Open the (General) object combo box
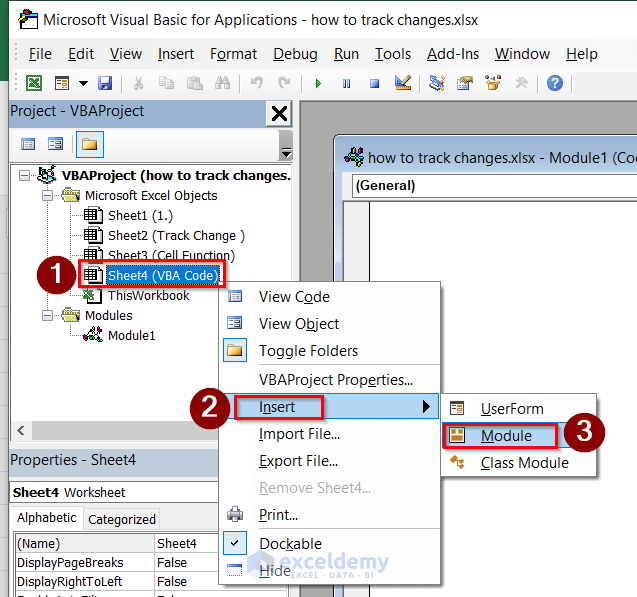 pos(494,186)
